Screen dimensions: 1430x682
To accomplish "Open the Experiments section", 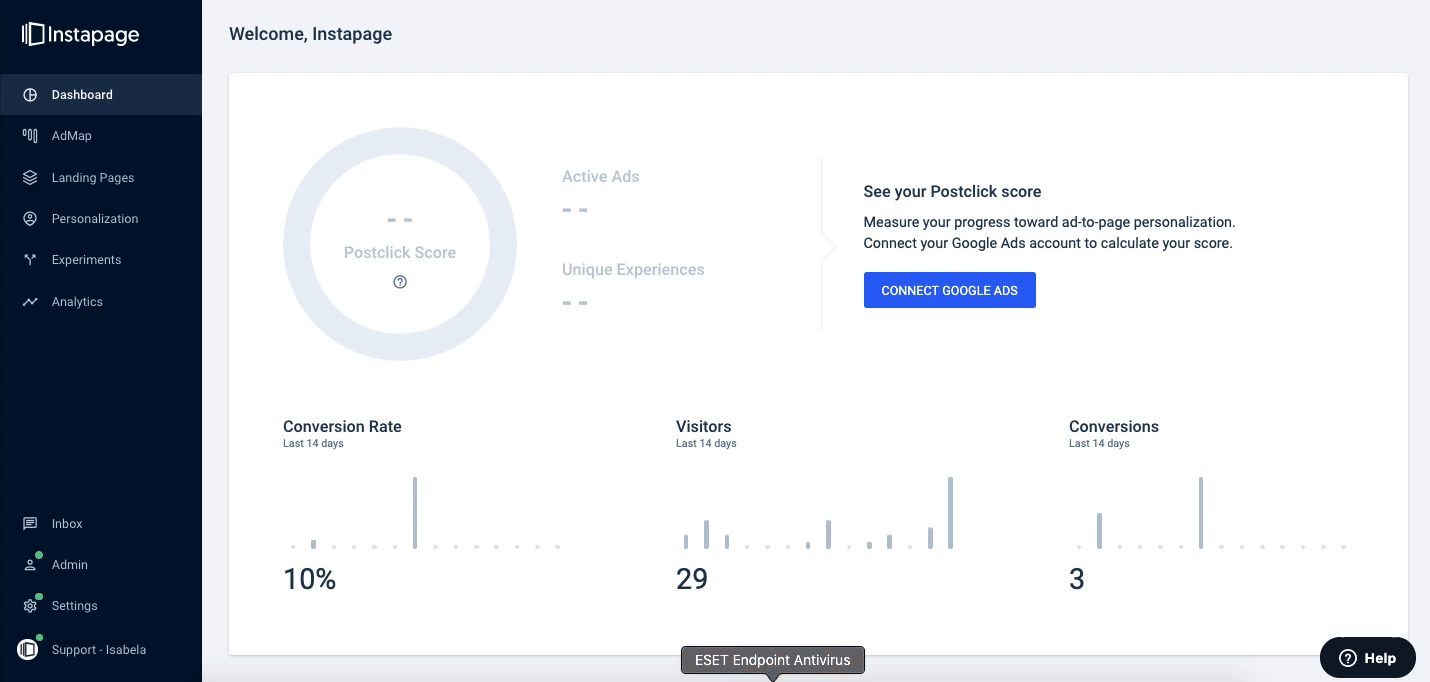I will pyautogui.click(x=101, y=260).
